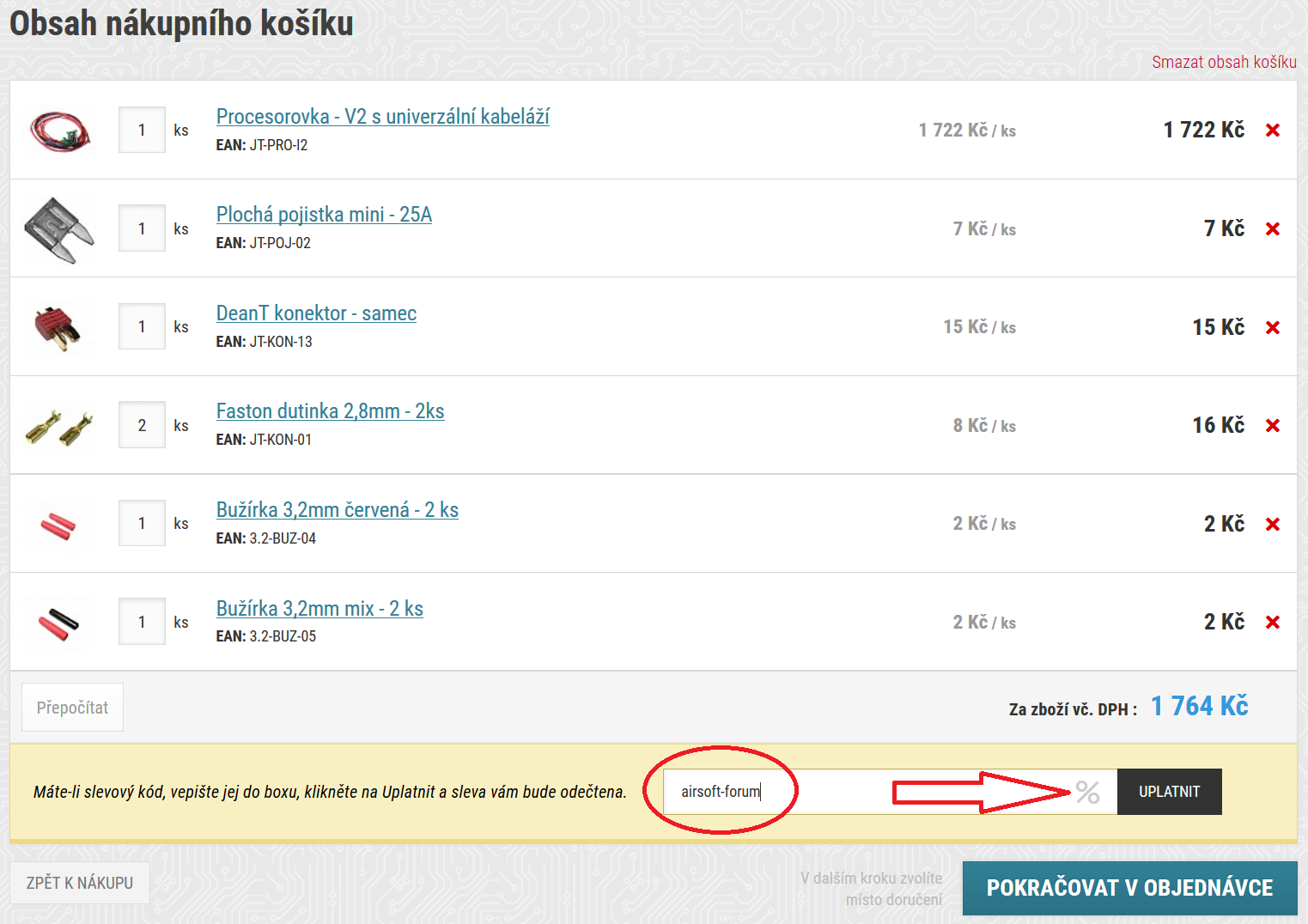Click quantity field for Faston dutinka
The image size is (1308, 924).
tap(142, 425)
